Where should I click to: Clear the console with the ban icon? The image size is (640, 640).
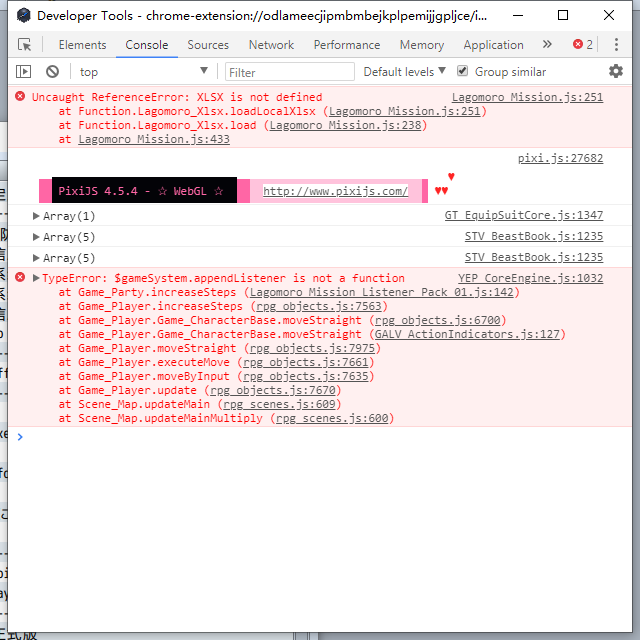52,72
